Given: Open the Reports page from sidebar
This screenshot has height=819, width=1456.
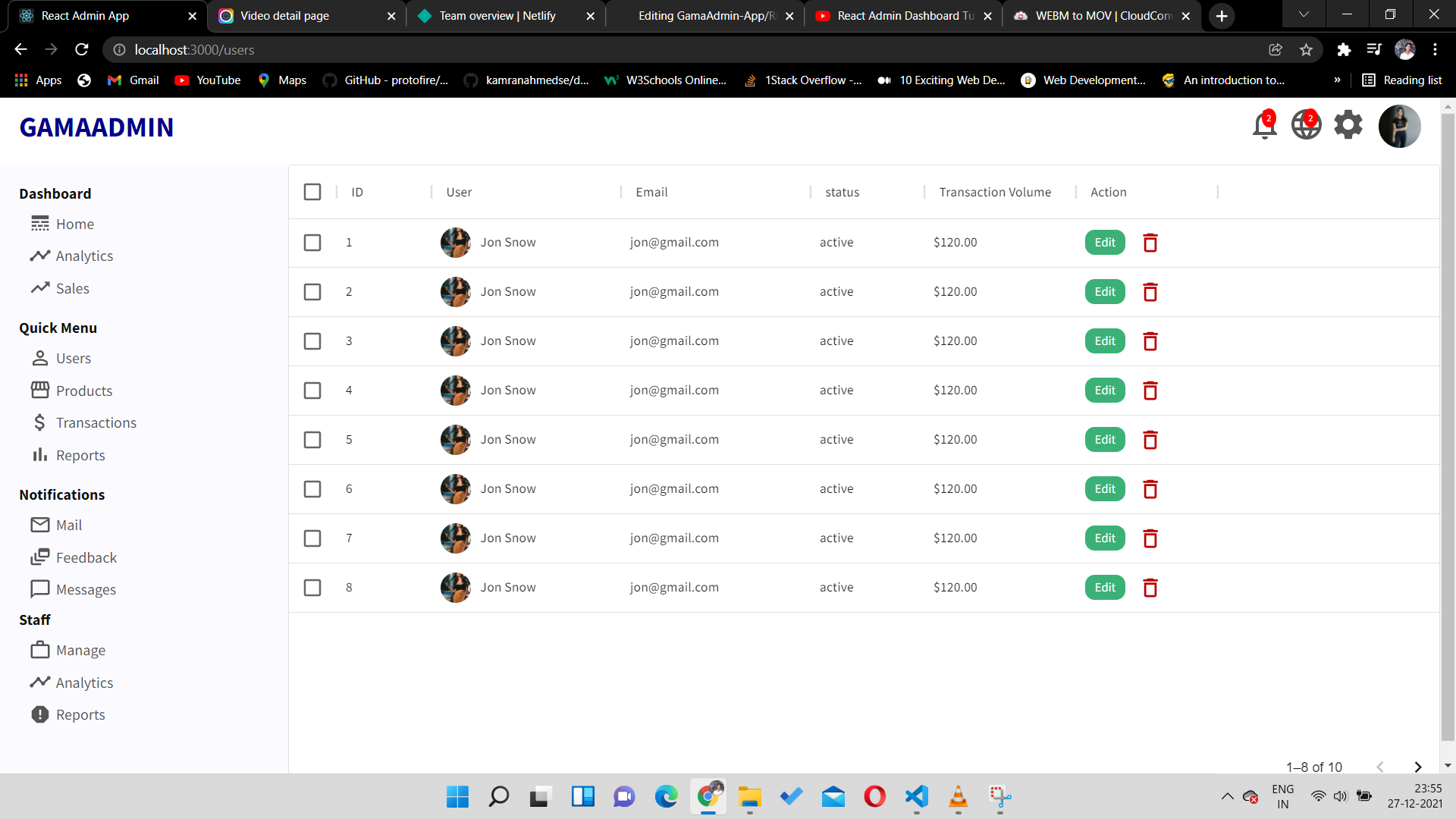Looking at the screenshot, I should pos(81,455).
